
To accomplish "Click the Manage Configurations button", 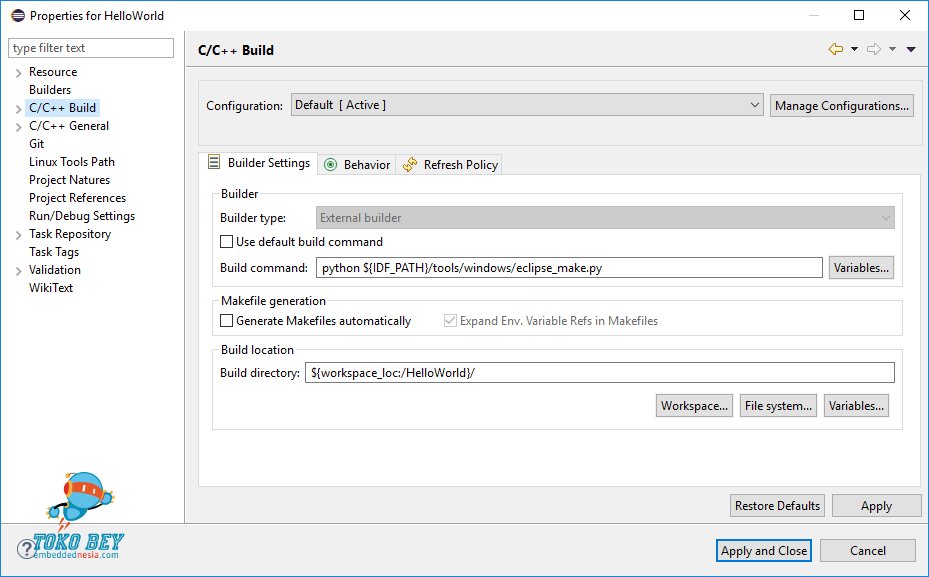I will coord(841,106).
